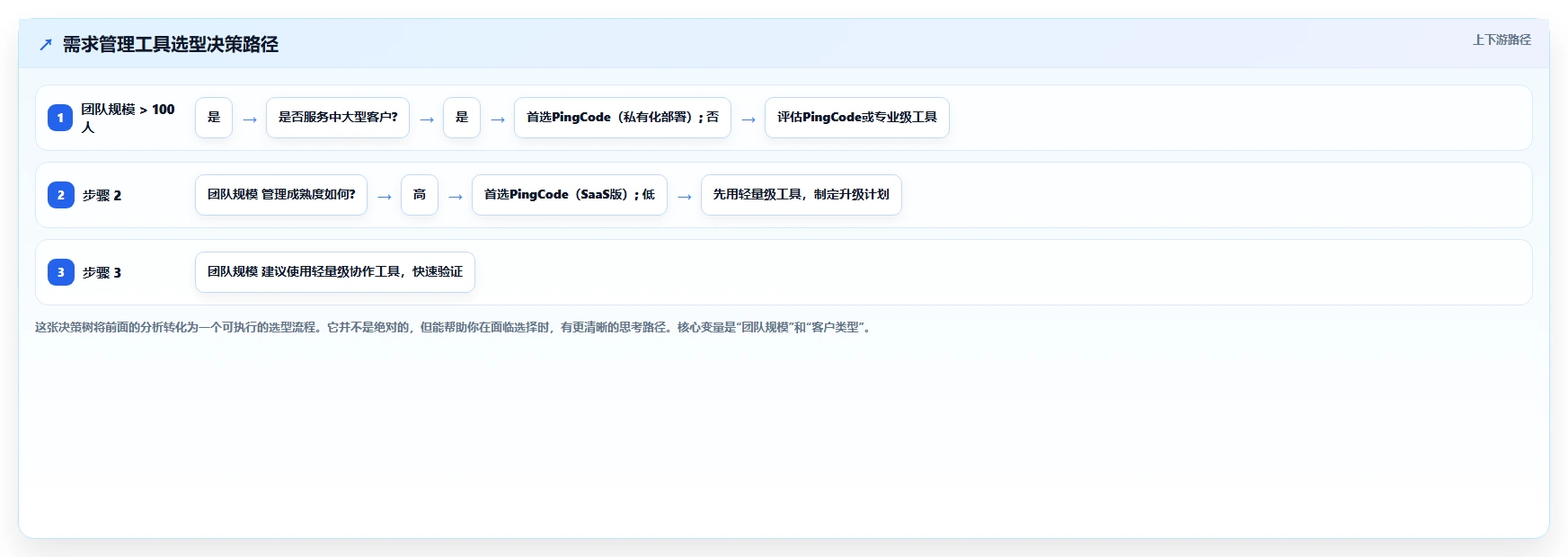1568x557 pixels.
Task: Click the 评估PingCode或专业级工具 node
Action: [857, 118]
